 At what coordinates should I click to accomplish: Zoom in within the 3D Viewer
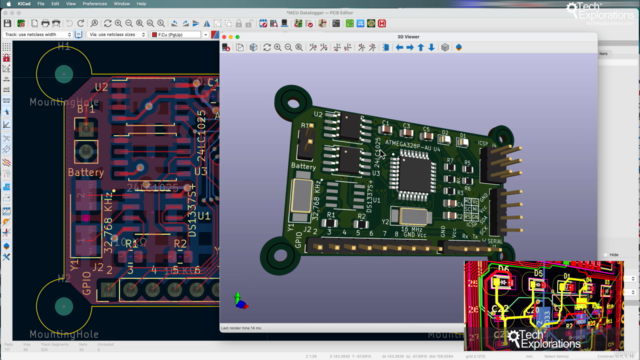click(x=278, y=48)
